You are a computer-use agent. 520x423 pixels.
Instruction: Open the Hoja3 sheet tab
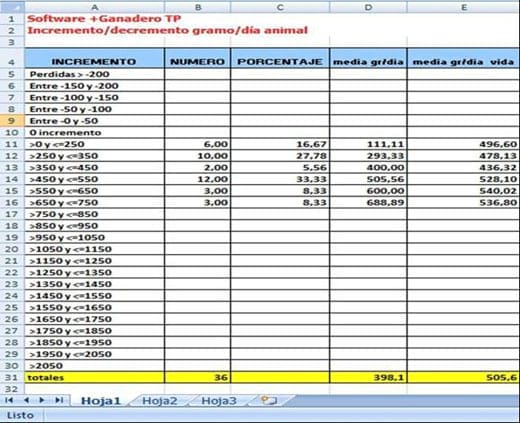(219, 401)
